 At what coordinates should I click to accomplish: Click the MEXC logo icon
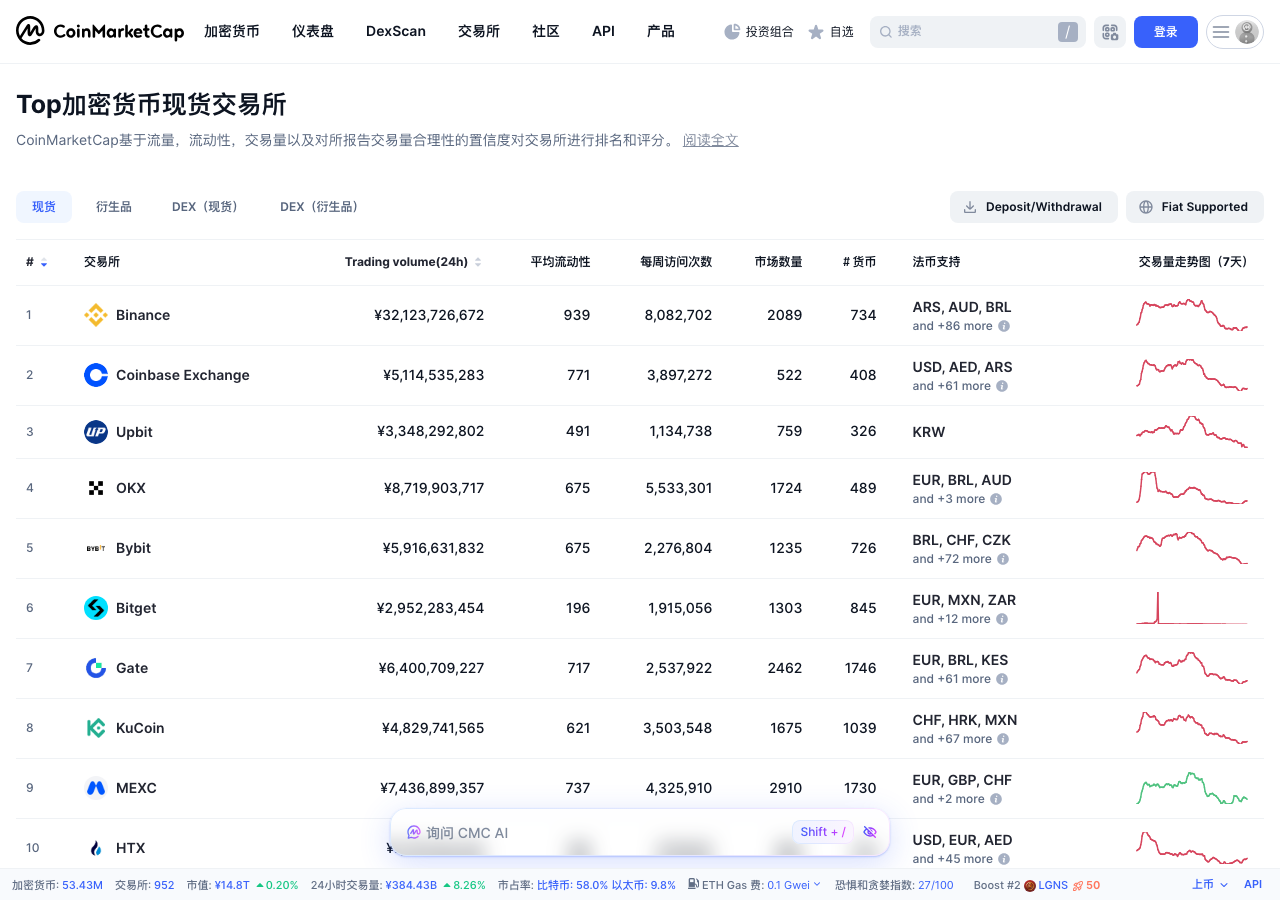pyautogui.click(x=96, y=788)
